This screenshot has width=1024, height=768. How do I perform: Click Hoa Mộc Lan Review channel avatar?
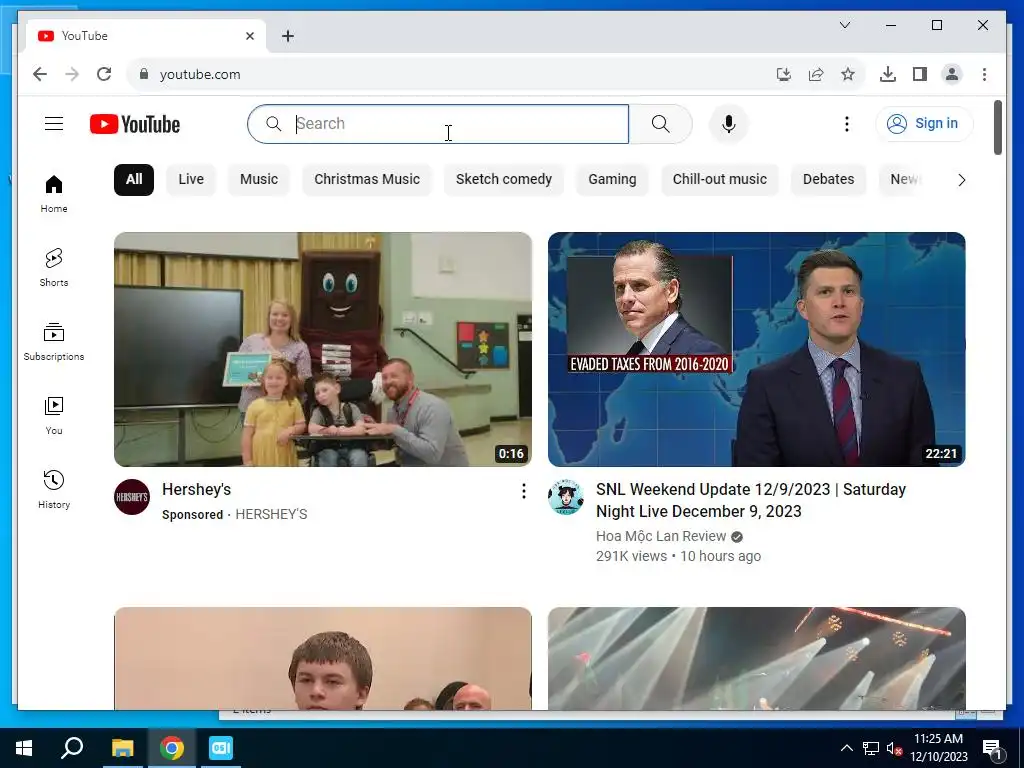pyautogui.click(x=566, y=497)
